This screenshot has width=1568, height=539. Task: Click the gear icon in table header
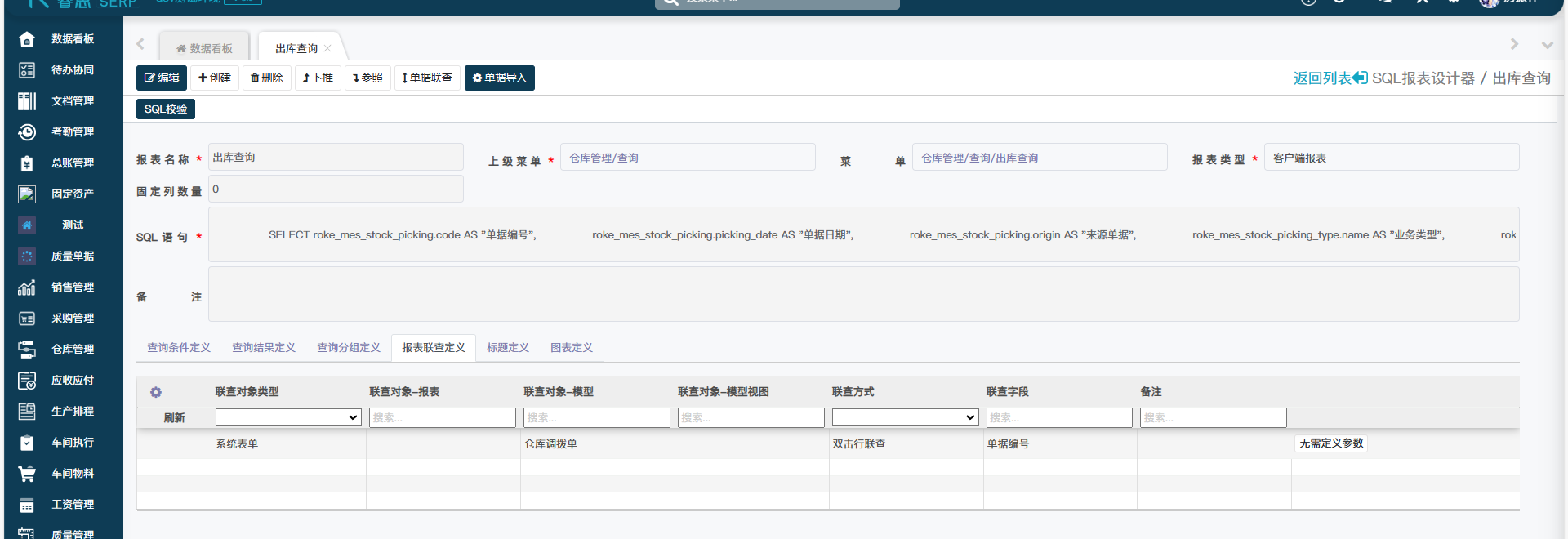pos(156,392)
